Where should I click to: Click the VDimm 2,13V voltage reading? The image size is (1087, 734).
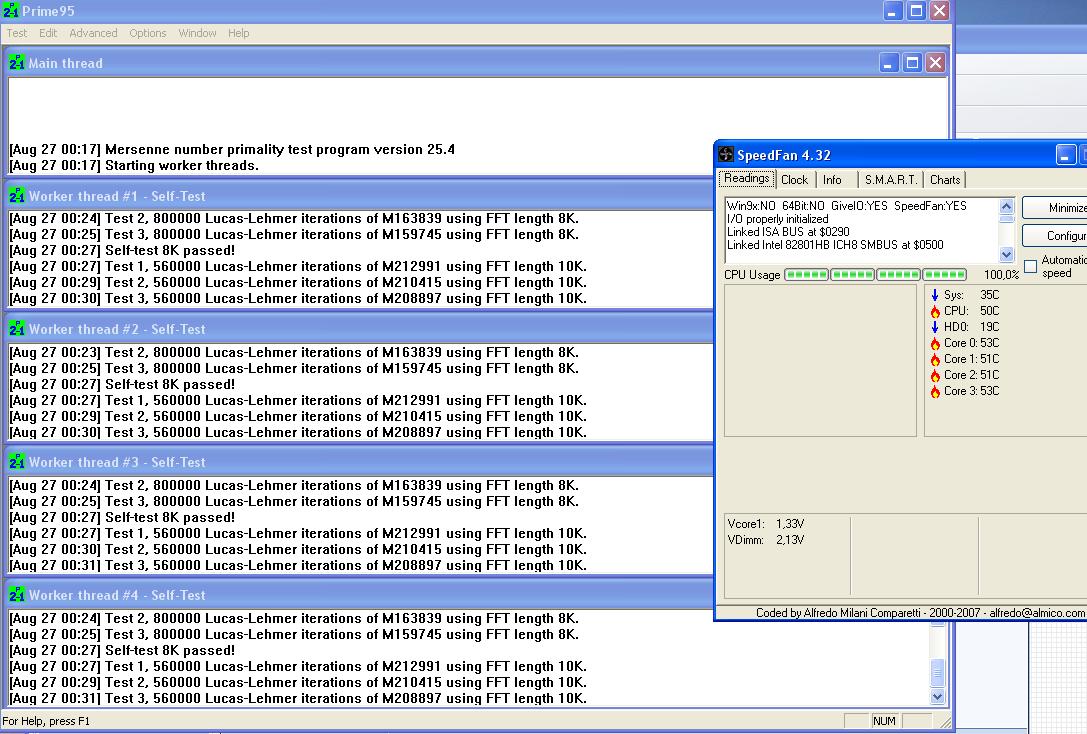tap(766, 540)
